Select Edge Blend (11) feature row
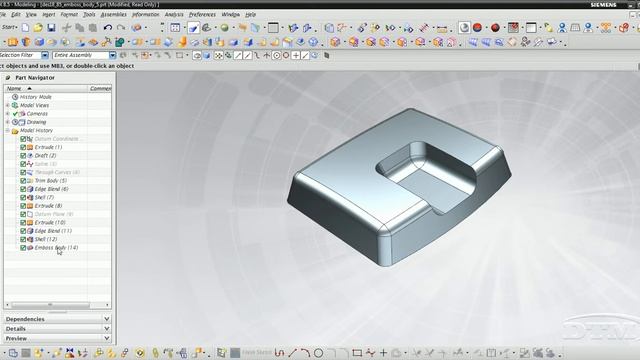This screenshot has height=360, width=640. [x=53, y=231]
